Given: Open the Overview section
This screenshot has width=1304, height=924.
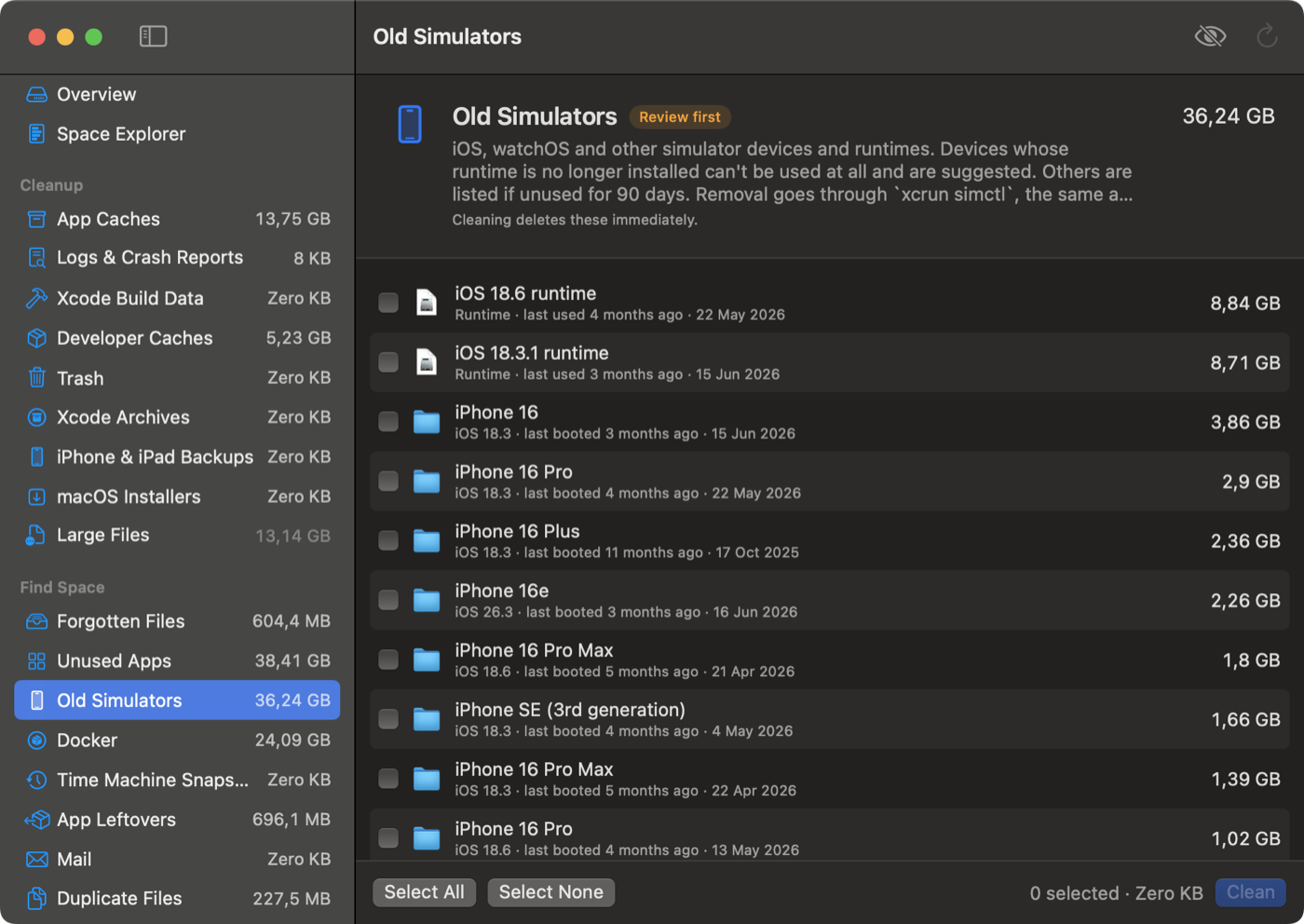Looking at the screenshot, I should (177, 94).
